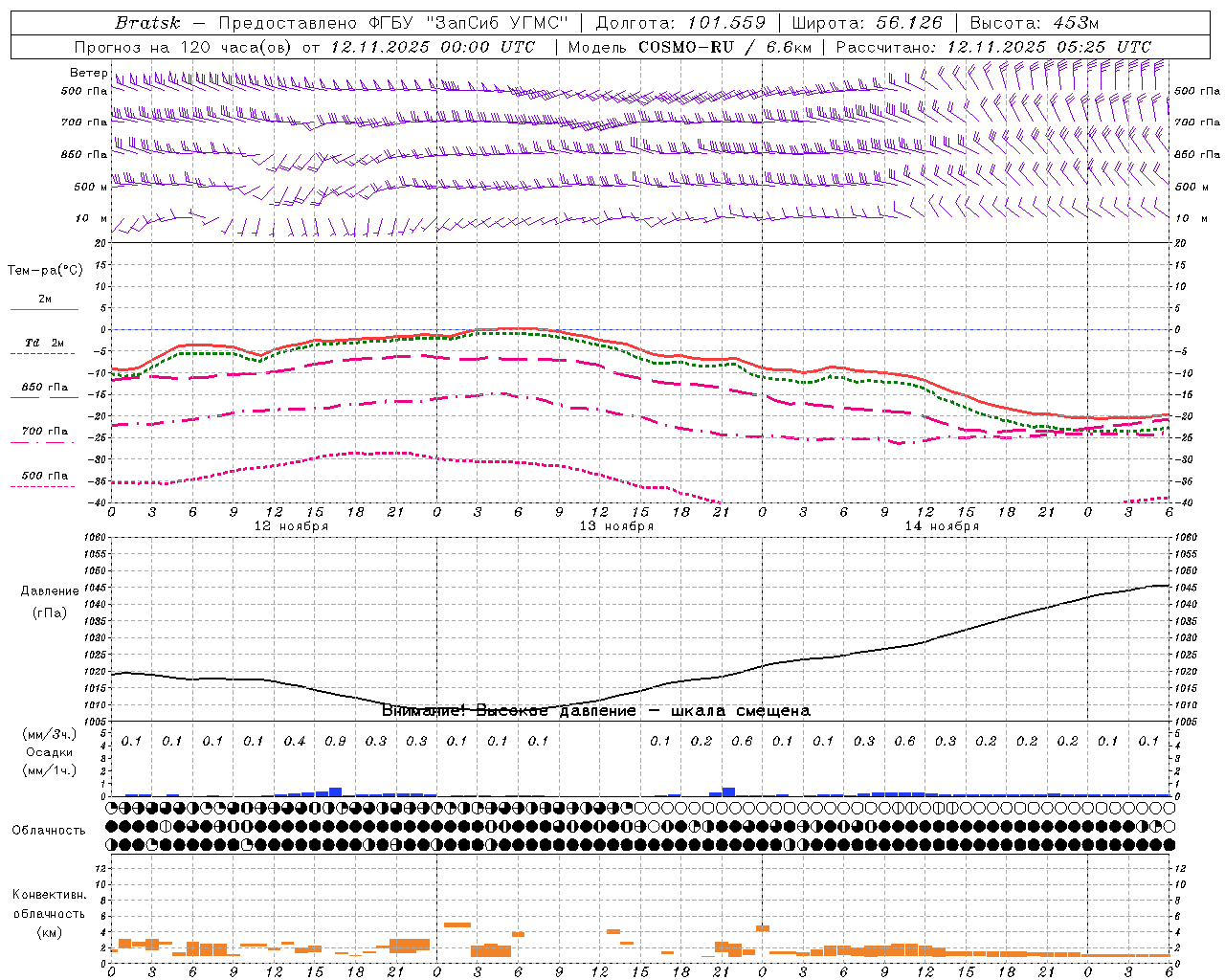Viewport: 1225px width, 980px height.
Task: Click the (мм/3ч.) precipitation unit label
Action: click(x=50, y=734)
